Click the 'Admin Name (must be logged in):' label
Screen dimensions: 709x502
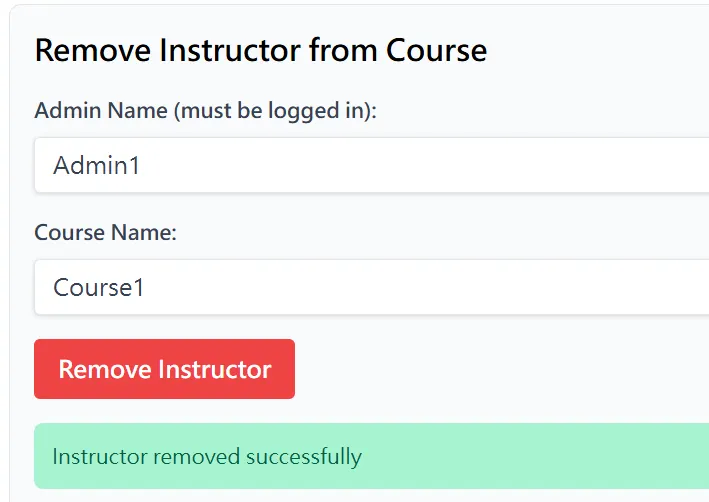(x=205, y=111)
